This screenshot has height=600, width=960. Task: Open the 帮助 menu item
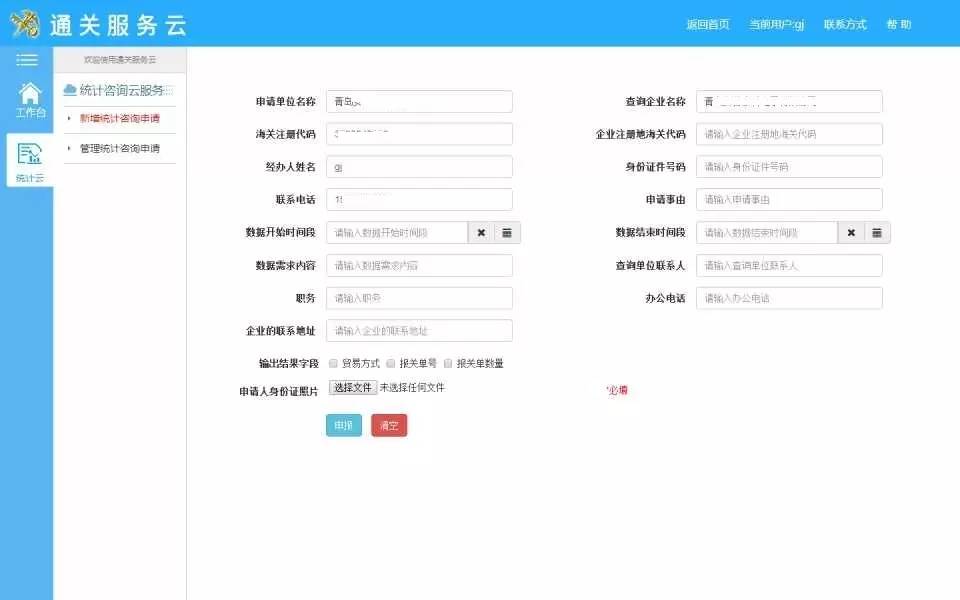(897, 23)
